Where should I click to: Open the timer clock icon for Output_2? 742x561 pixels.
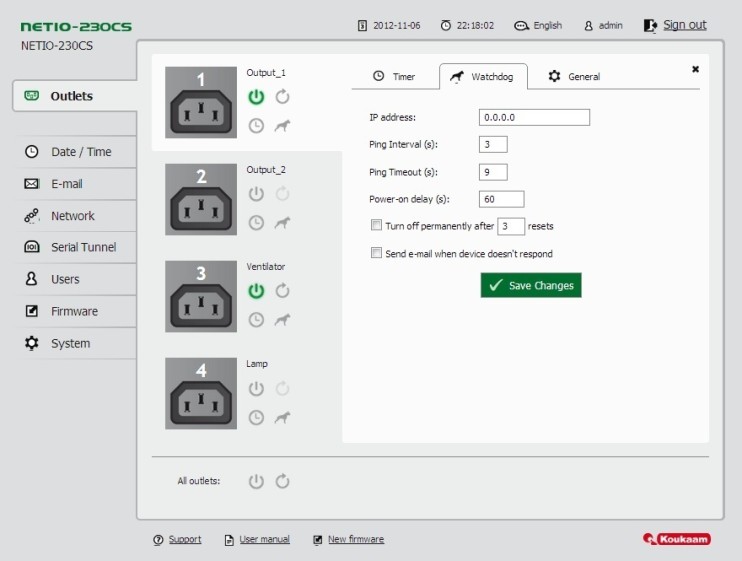(256, 222)
